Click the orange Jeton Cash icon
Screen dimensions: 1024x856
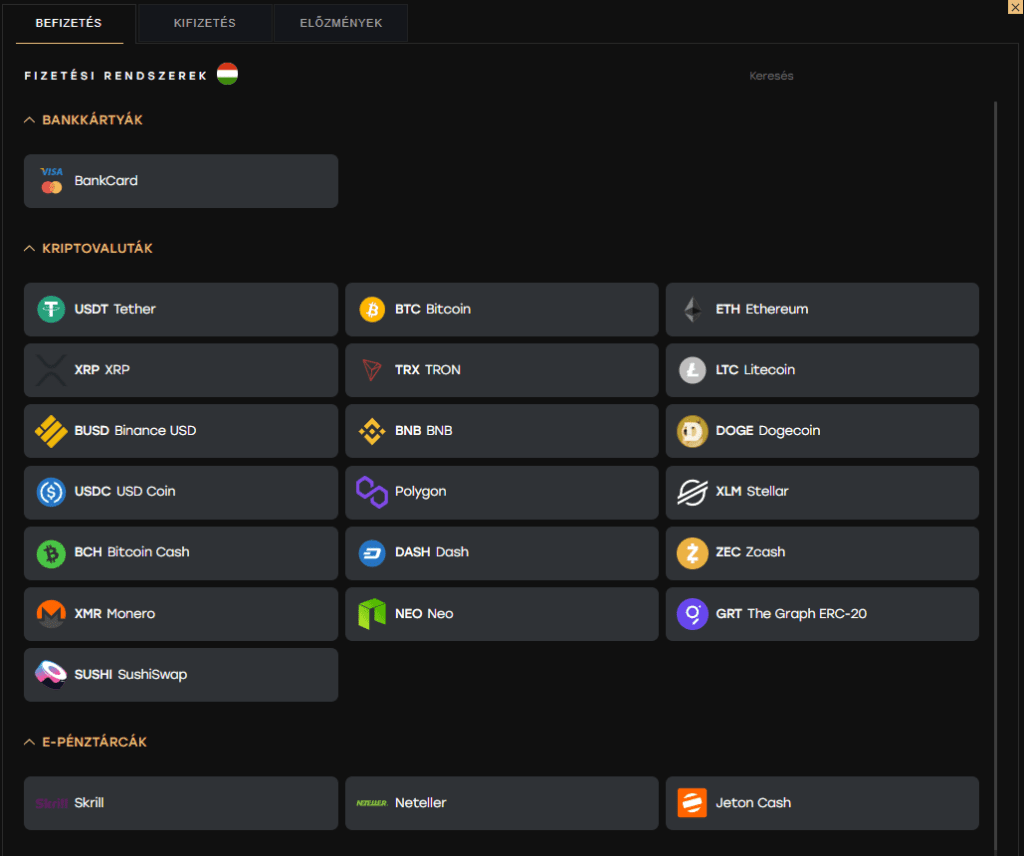click(692, 803)
